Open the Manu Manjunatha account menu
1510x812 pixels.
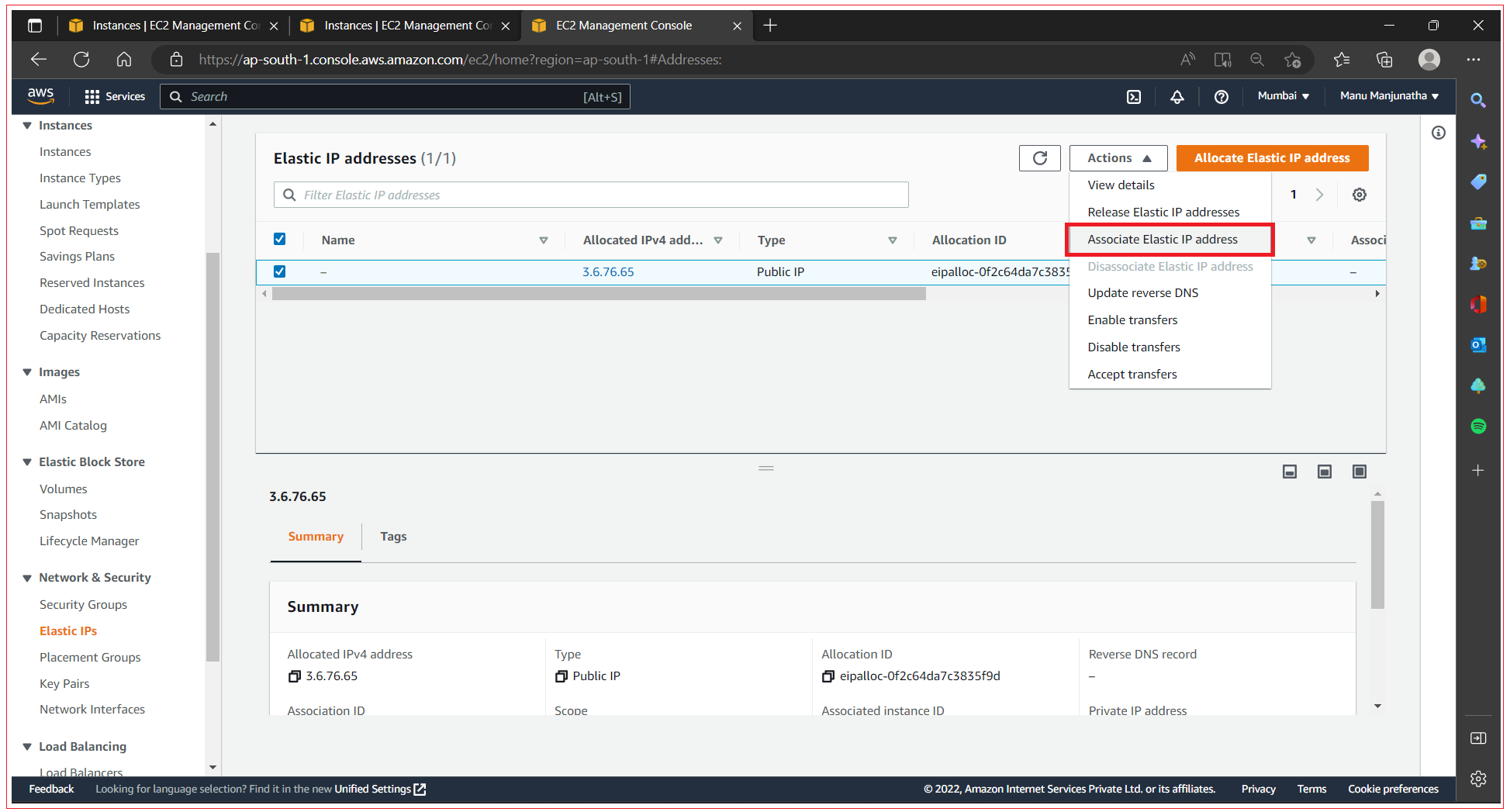tap(1389, 96)
